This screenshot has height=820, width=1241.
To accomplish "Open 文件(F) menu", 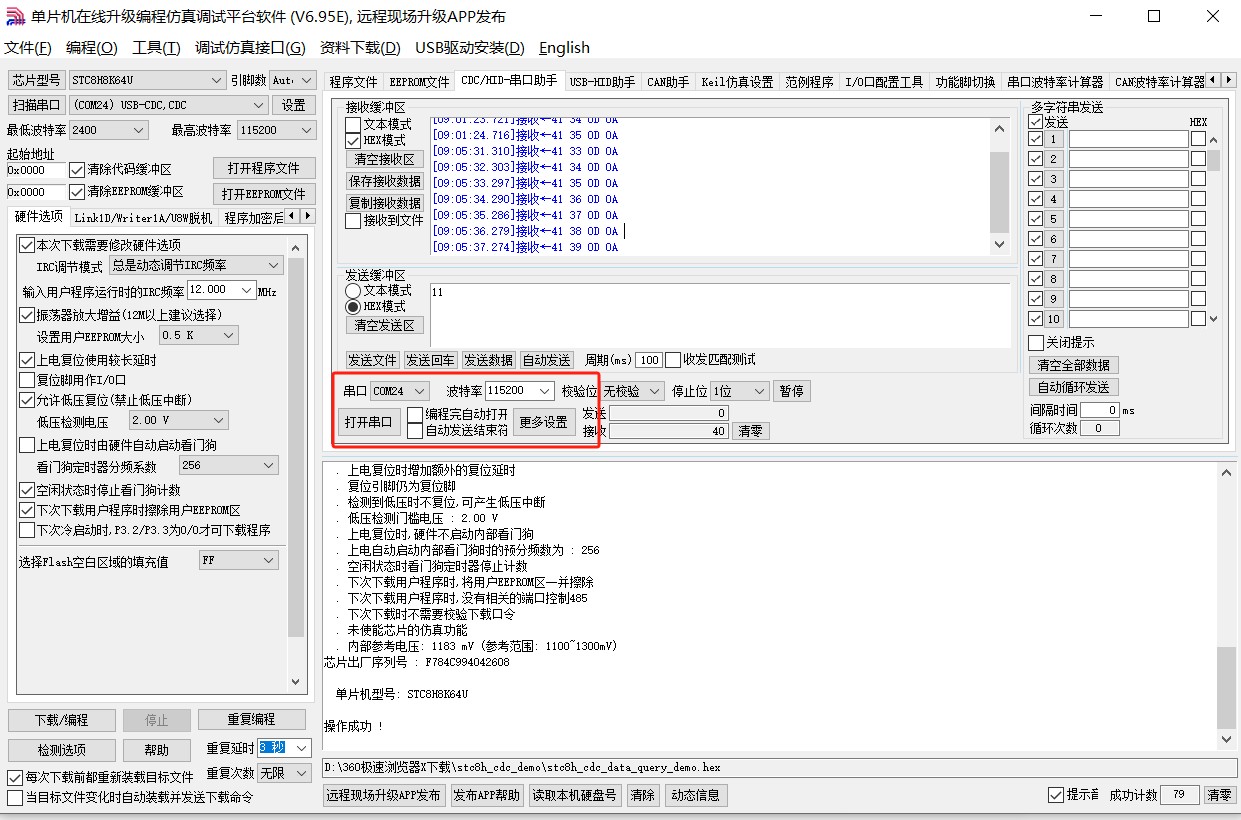I will pos(28,48).
